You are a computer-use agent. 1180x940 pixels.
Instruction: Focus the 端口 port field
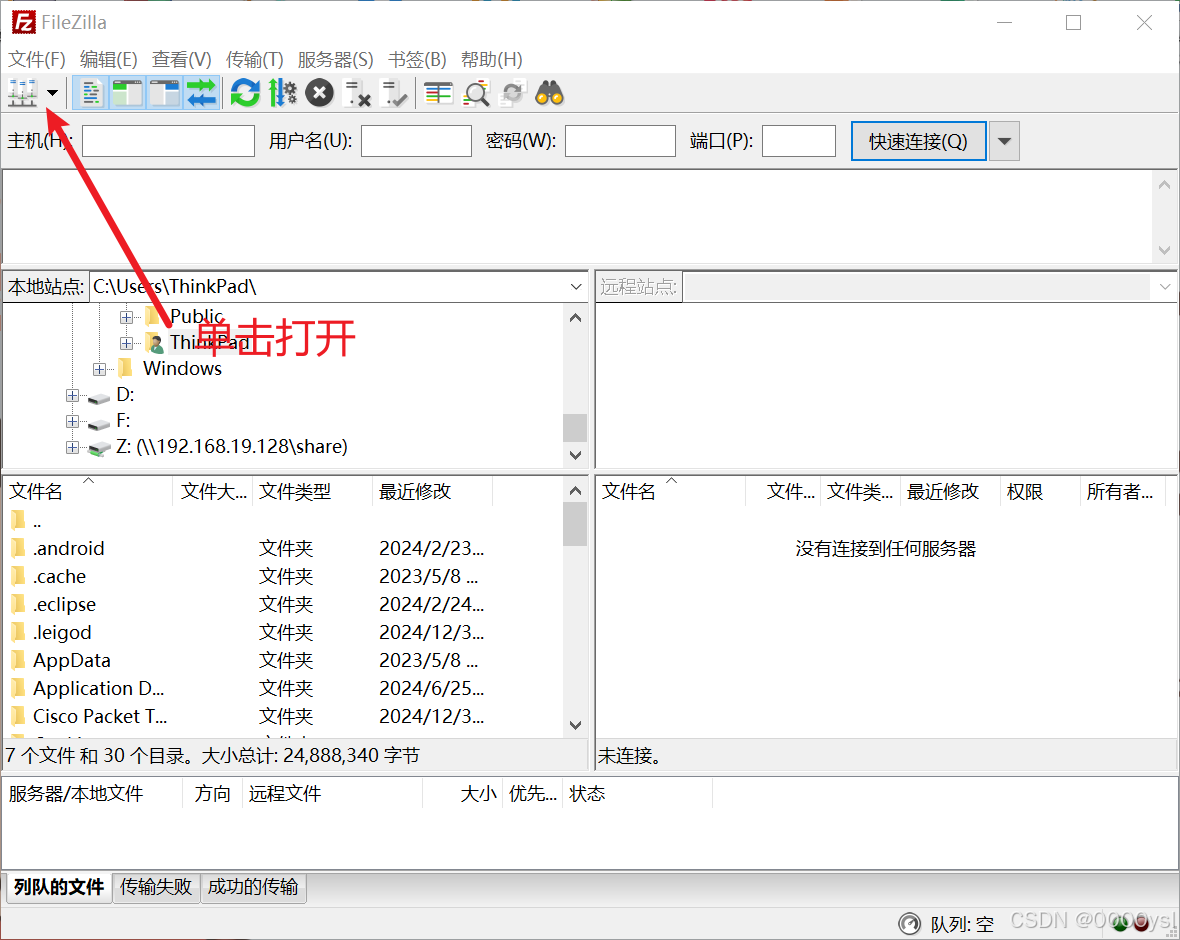[x=798, y=141]
